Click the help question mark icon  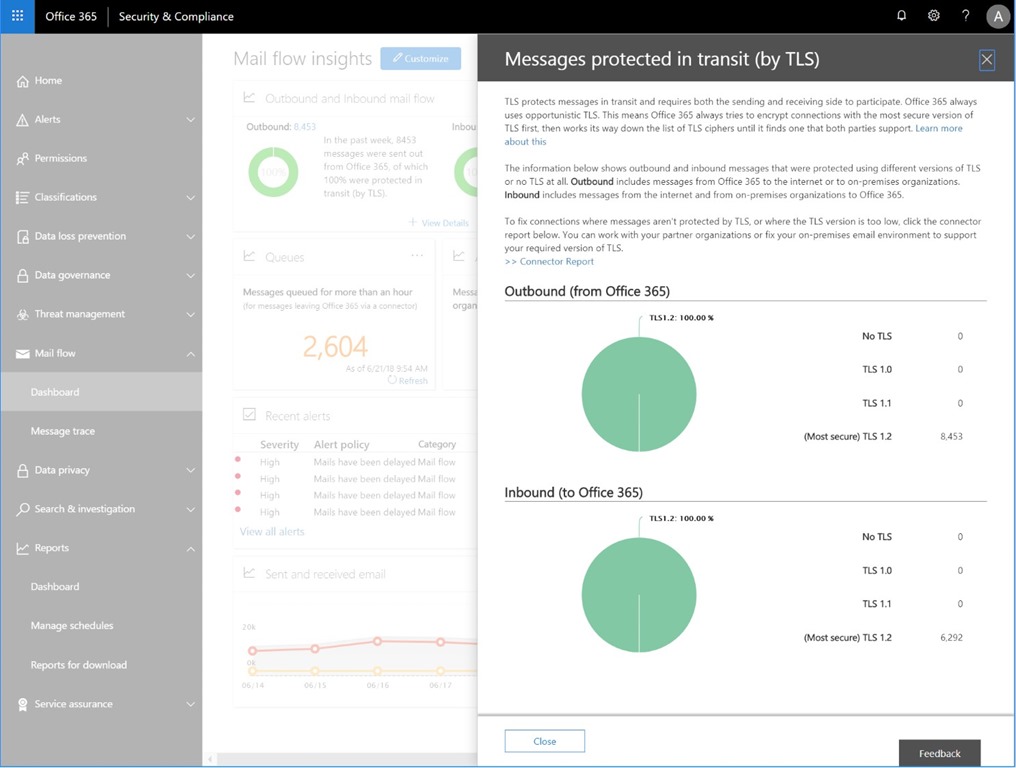coord(965,16)
